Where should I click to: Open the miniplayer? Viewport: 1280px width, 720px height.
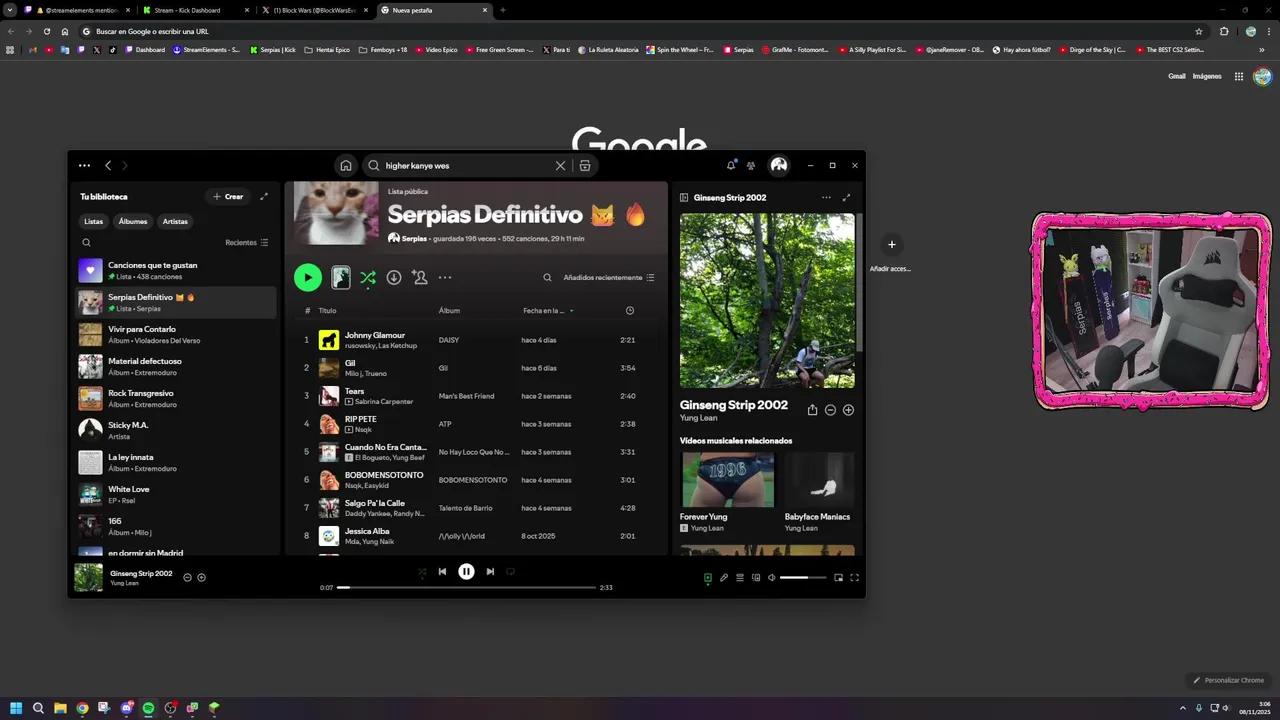[838, 578]
